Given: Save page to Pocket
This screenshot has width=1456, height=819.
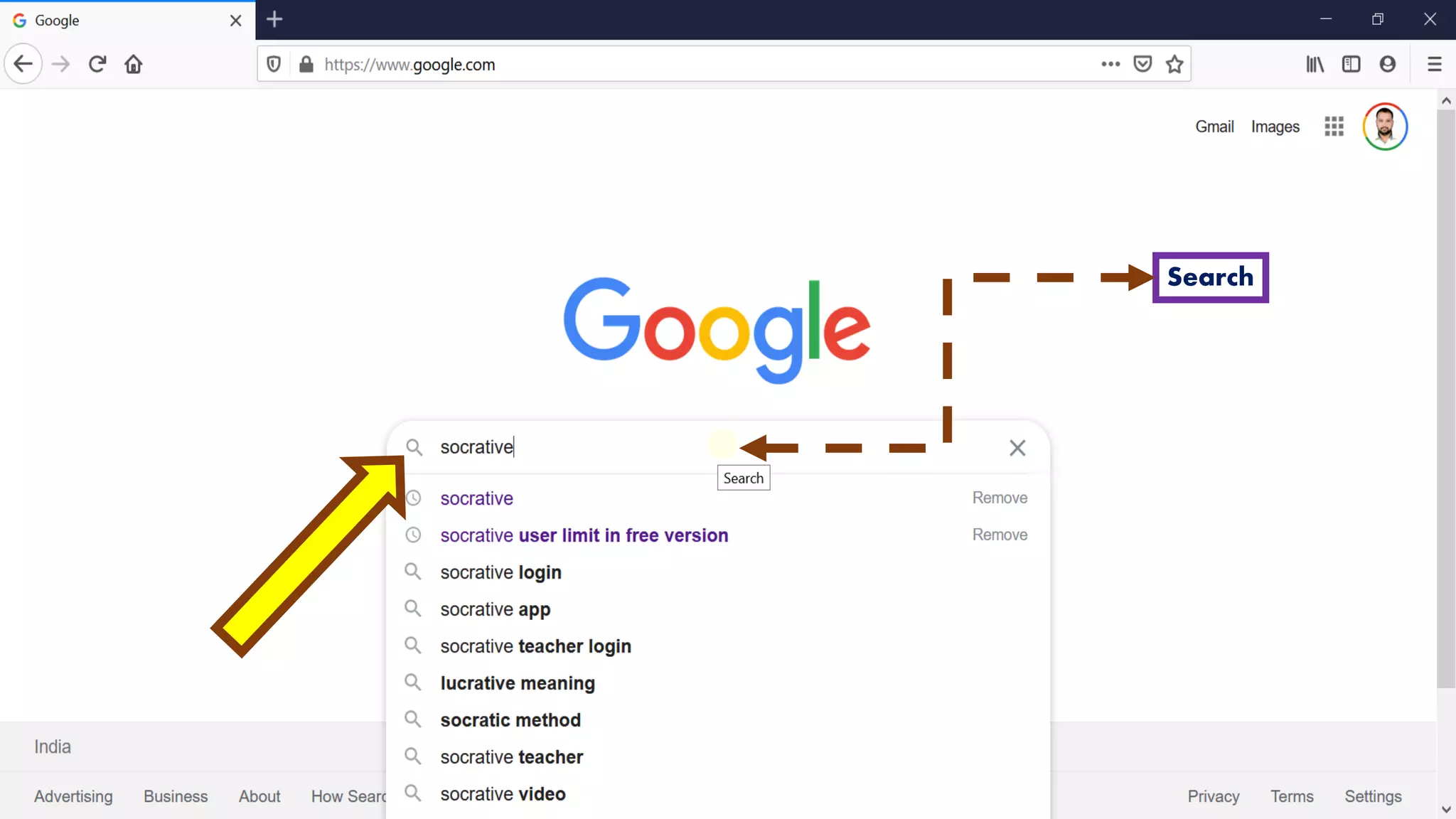Looking at the screenshot, I should (1142, 64).
